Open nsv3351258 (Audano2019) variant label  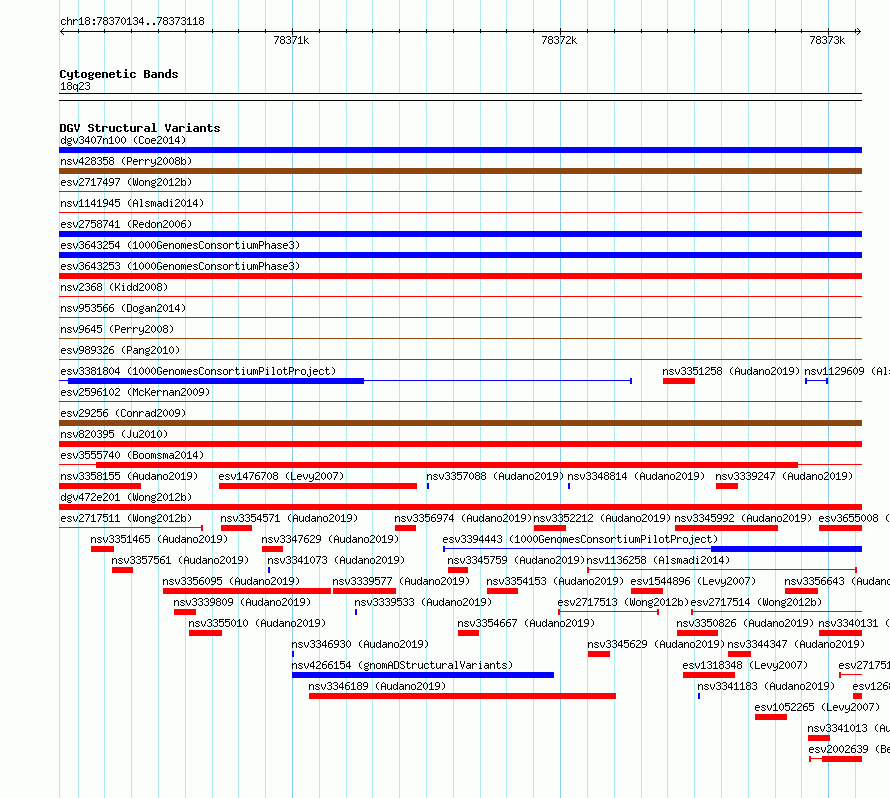pyautogui.click(x=731, y=371)
